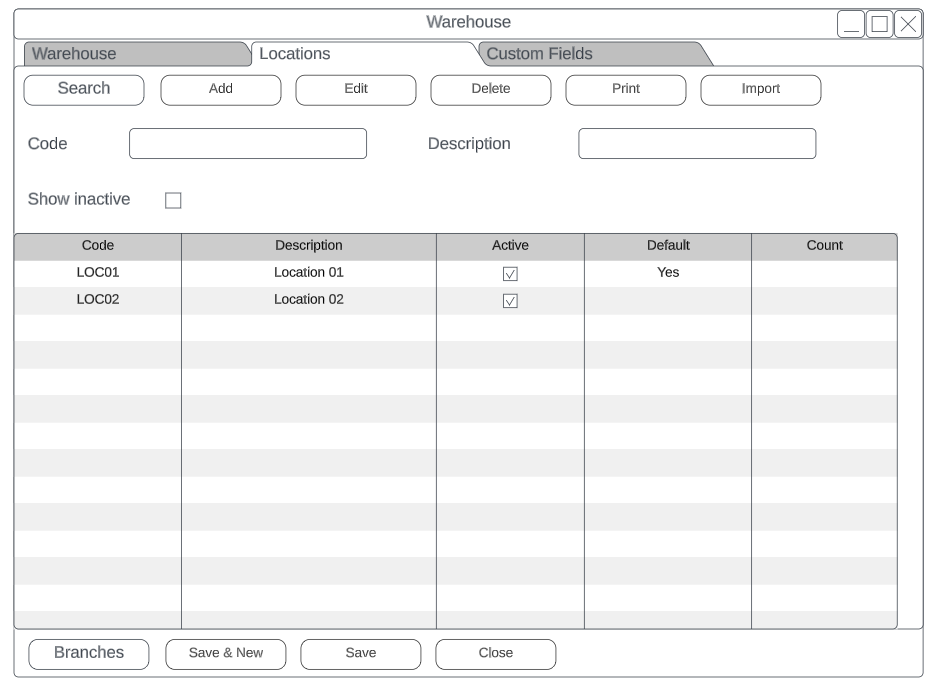Minimize the Warehouse window
Image resolution: width=932 pixels, height=680 pixels.
pos(851,24)
